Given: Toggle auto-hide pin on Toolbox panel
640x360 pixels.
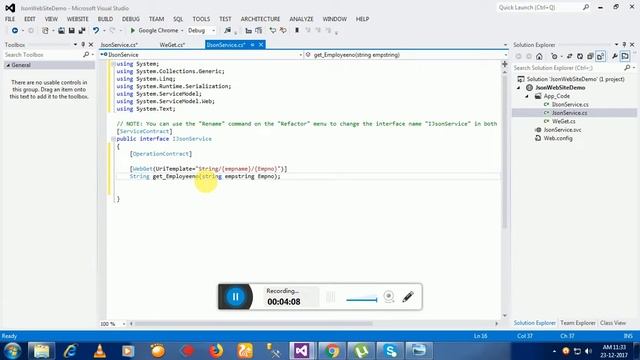Looking at the screenshot, I should (83, 44).
